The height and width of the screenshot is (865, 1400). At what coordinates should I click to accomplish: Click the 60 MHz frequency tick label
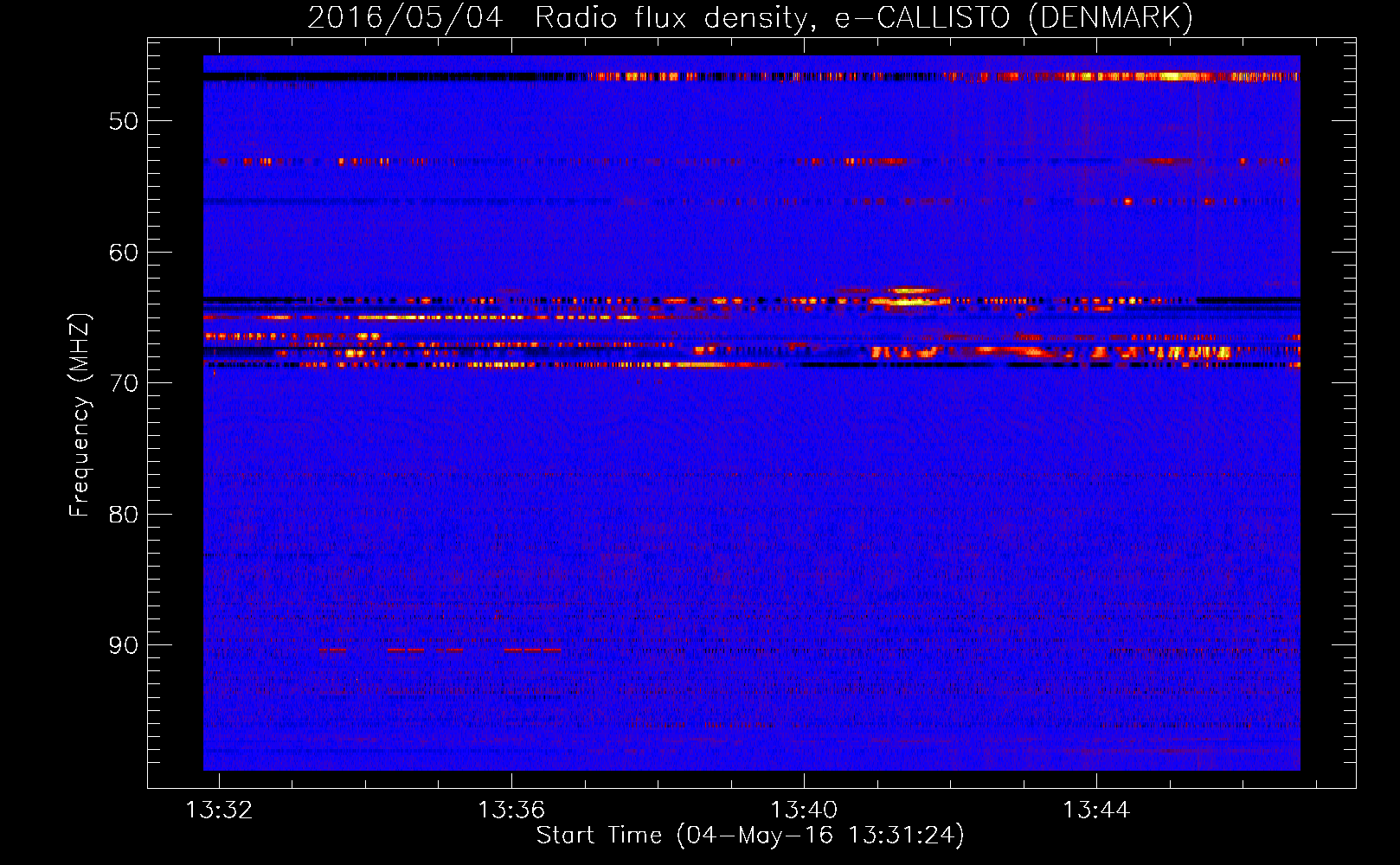coord(124,253)
